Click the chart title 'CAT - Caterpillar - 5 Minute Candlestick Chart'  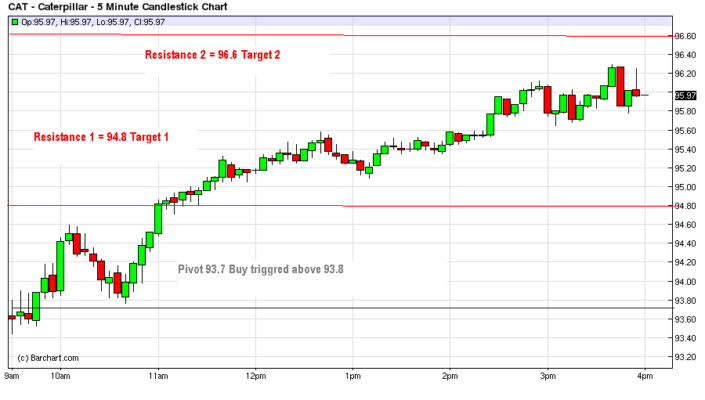(118, 7)
